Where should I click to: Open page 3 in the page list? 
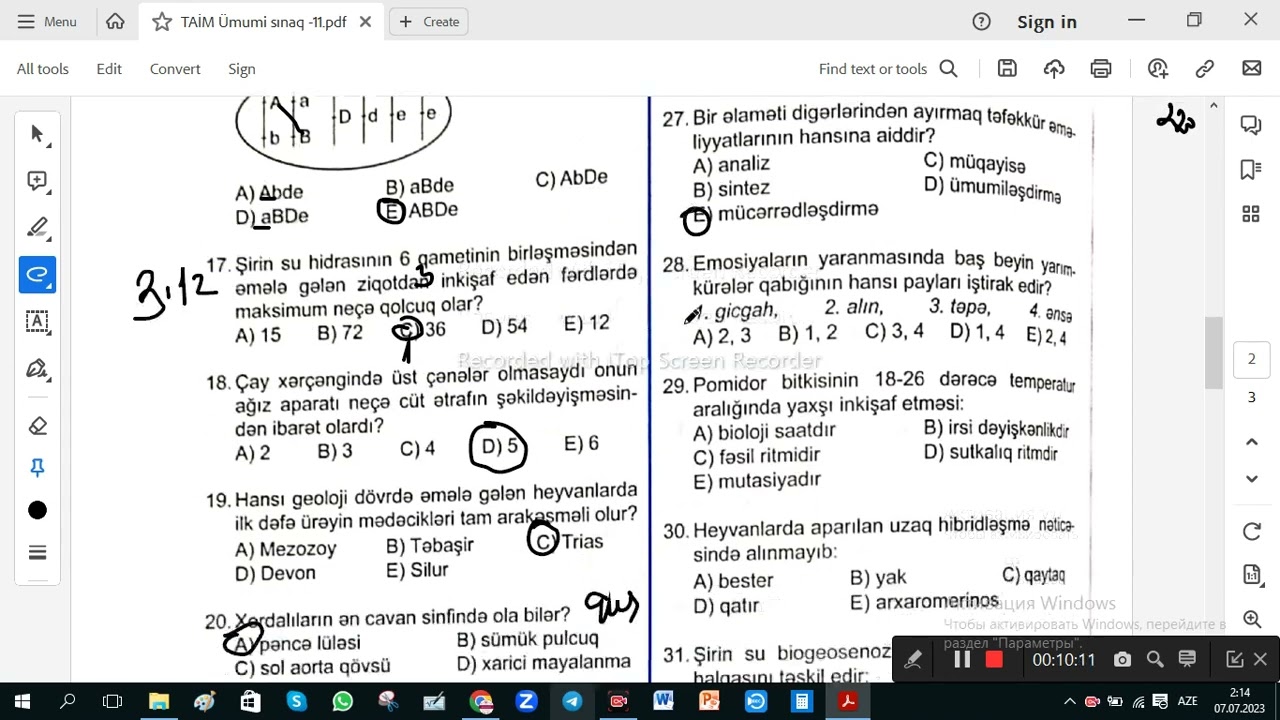pos(1251,397)
